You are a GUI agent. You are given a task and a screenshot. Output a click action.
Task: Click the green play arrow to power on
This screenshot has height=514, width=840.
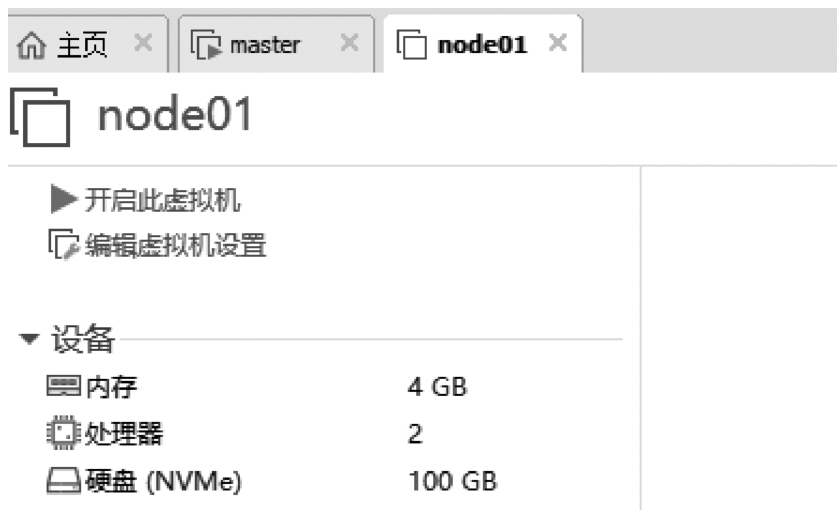[63, 200]
